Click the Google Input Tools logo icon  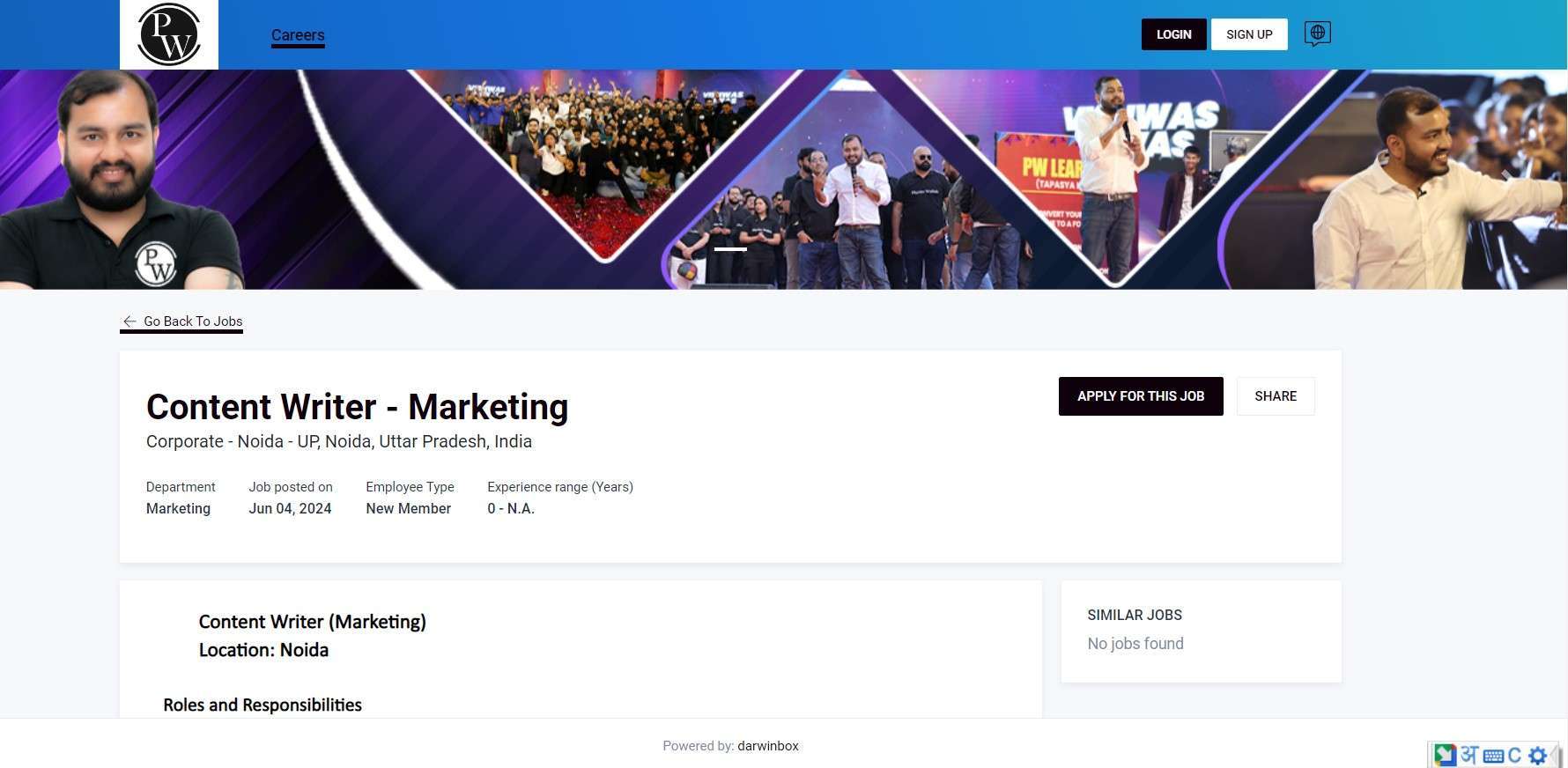pos(1445,755)
